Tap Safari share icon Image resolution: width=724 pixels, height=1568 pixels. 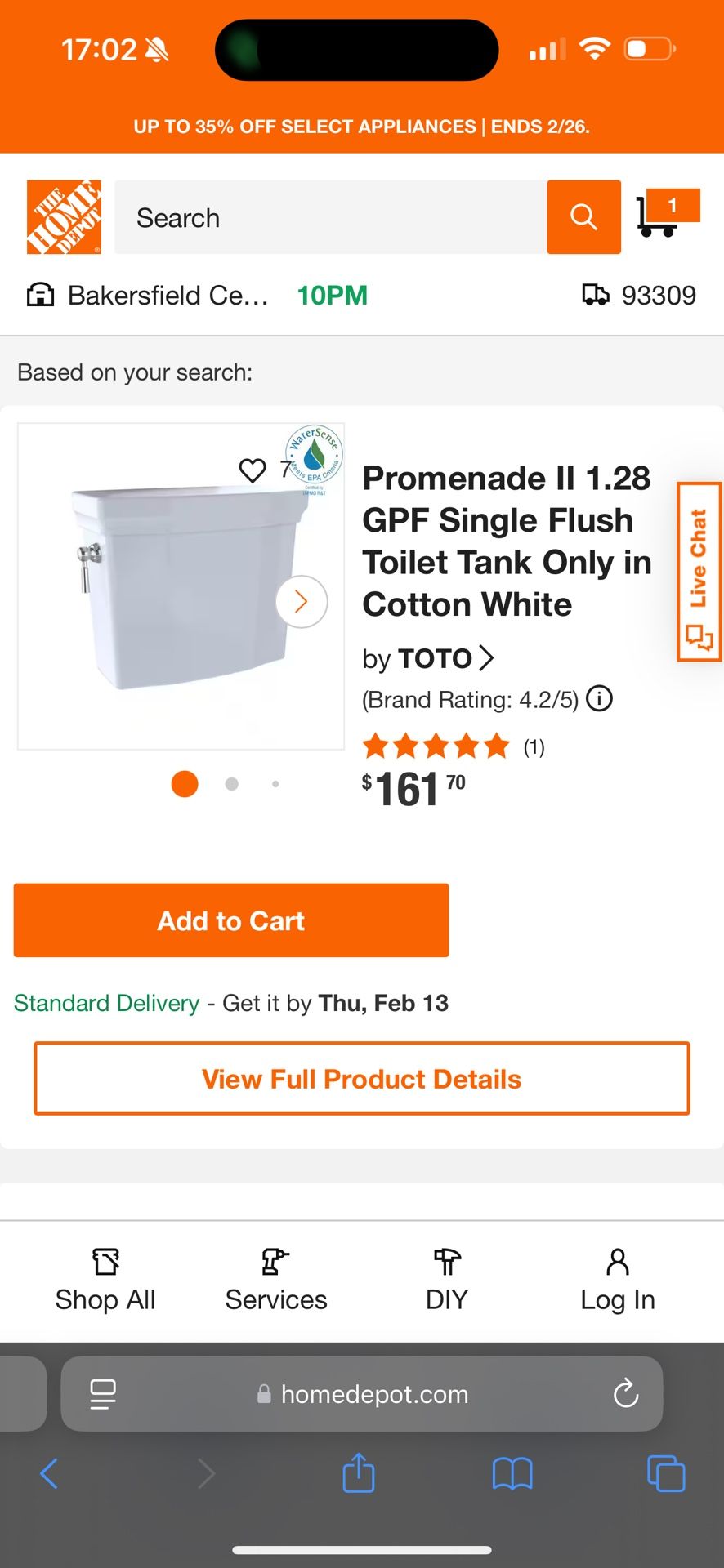[358, 1473]
